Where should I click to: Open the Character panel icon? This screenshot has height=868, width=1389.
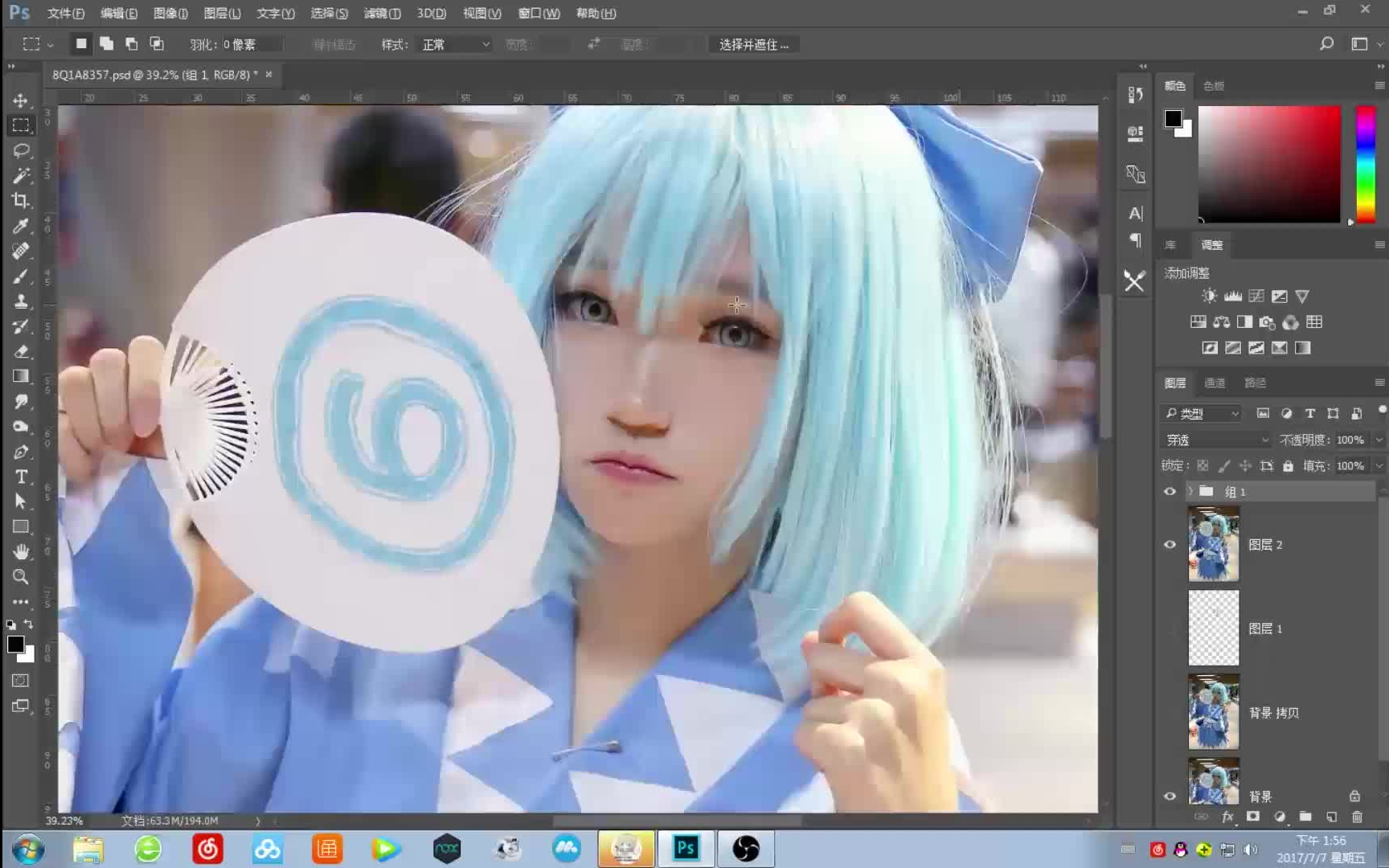click(x=1135, y=213)
